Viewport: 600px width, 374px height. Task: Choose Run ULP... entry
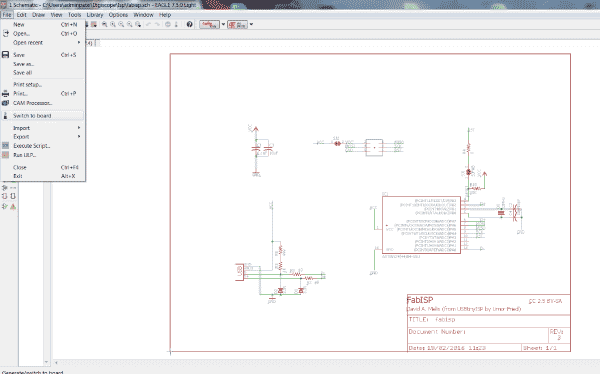[42, 155]
